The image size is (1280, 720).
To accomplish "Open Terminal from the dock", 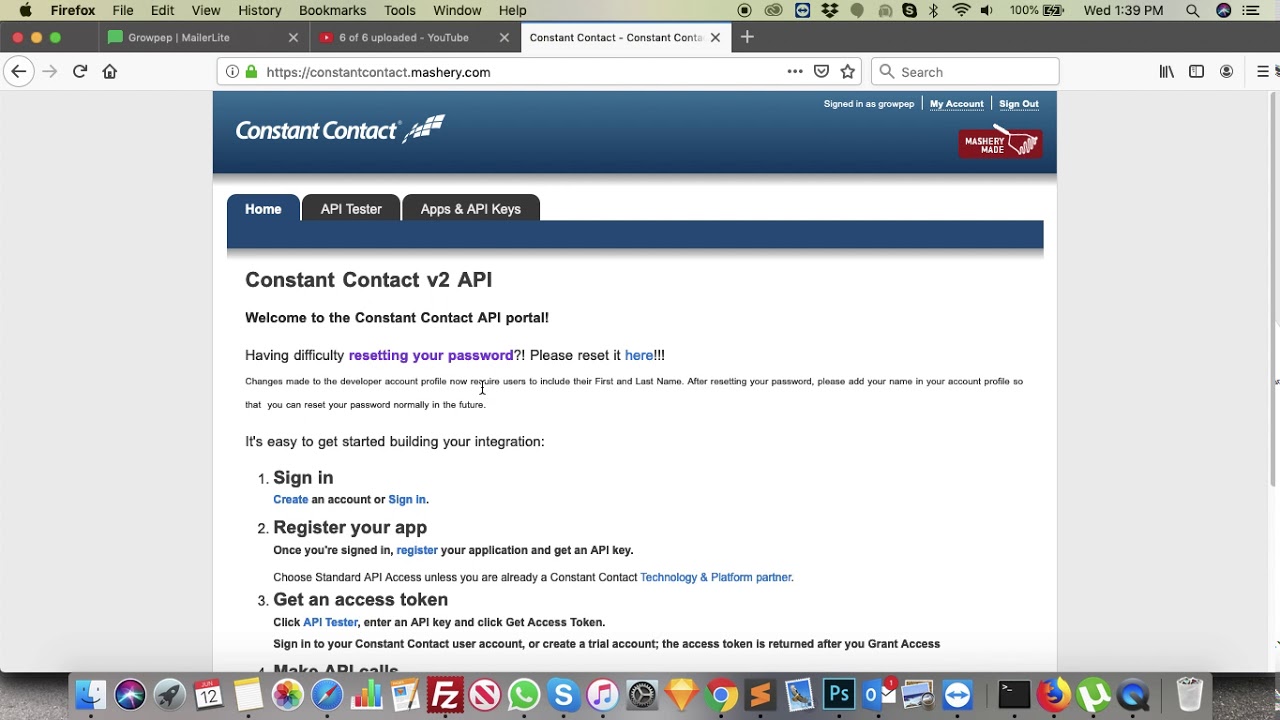I will point(1014,695).
